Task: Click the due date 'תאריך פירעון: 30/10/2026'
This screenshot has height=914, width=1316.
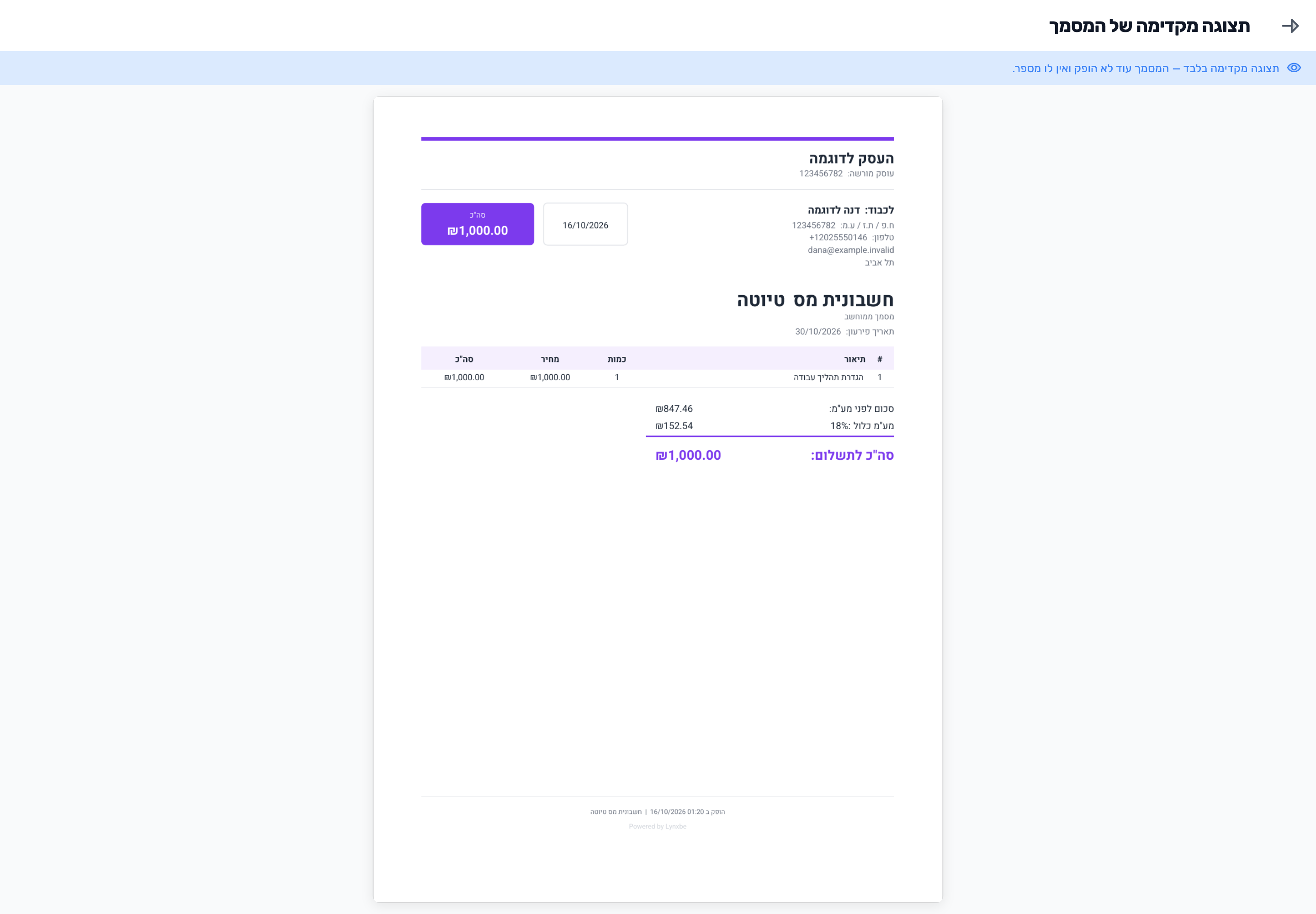Action: click(x=844, y=332)
